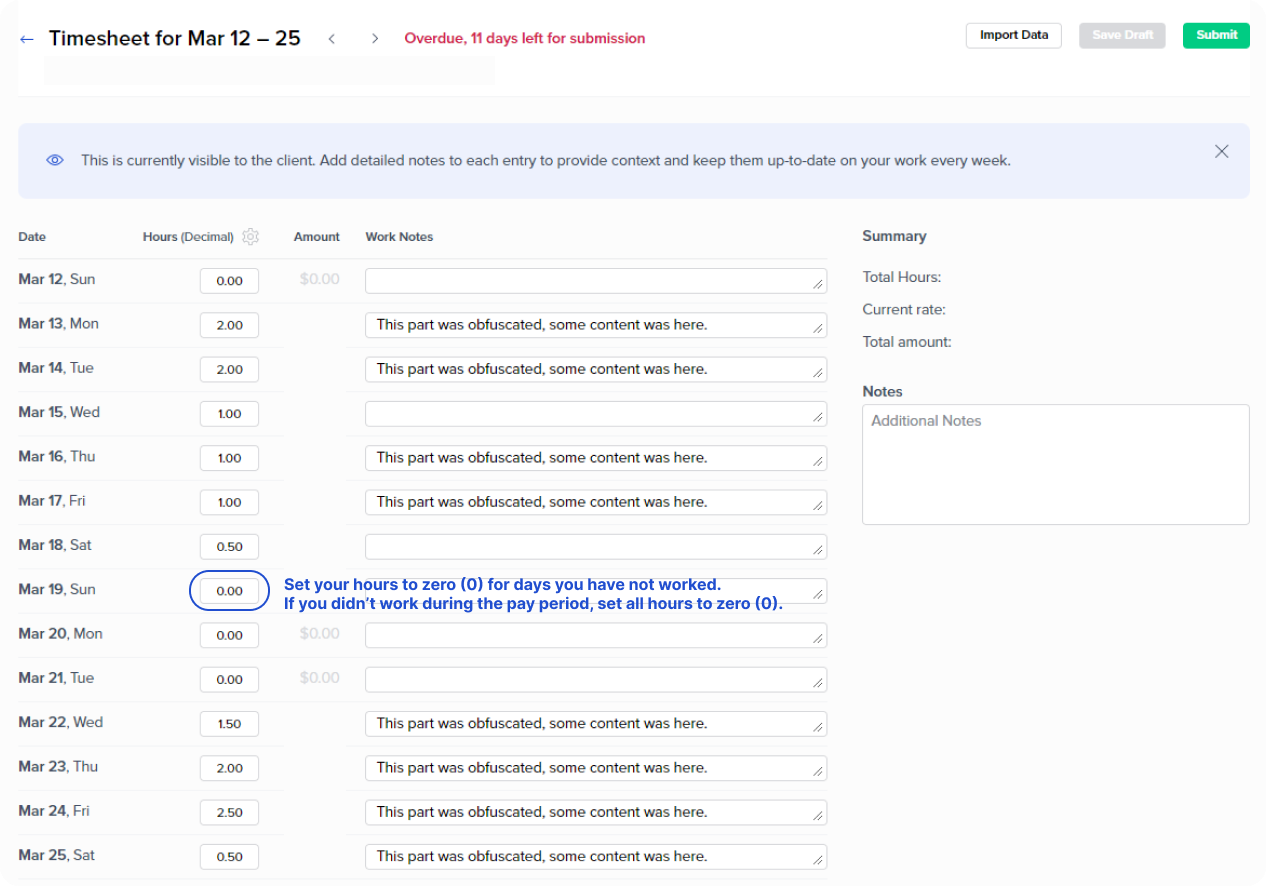Go to next timesheet period chevron
Viewport: 1266px width, 886px height.
coord(375,39)
